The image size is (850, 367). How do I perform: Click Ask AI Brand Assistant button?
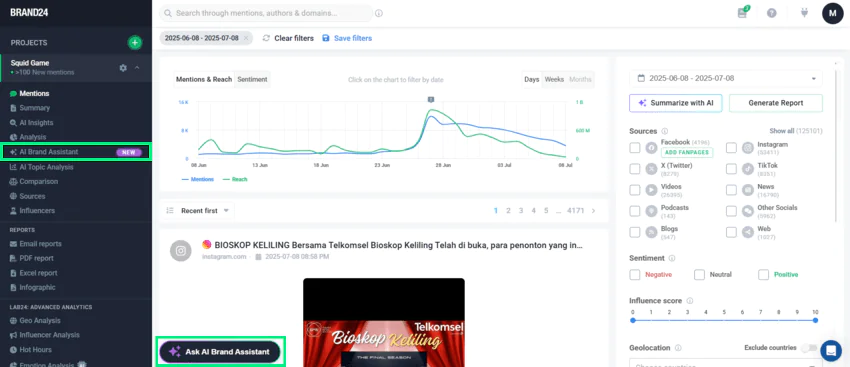pos(220,352)
